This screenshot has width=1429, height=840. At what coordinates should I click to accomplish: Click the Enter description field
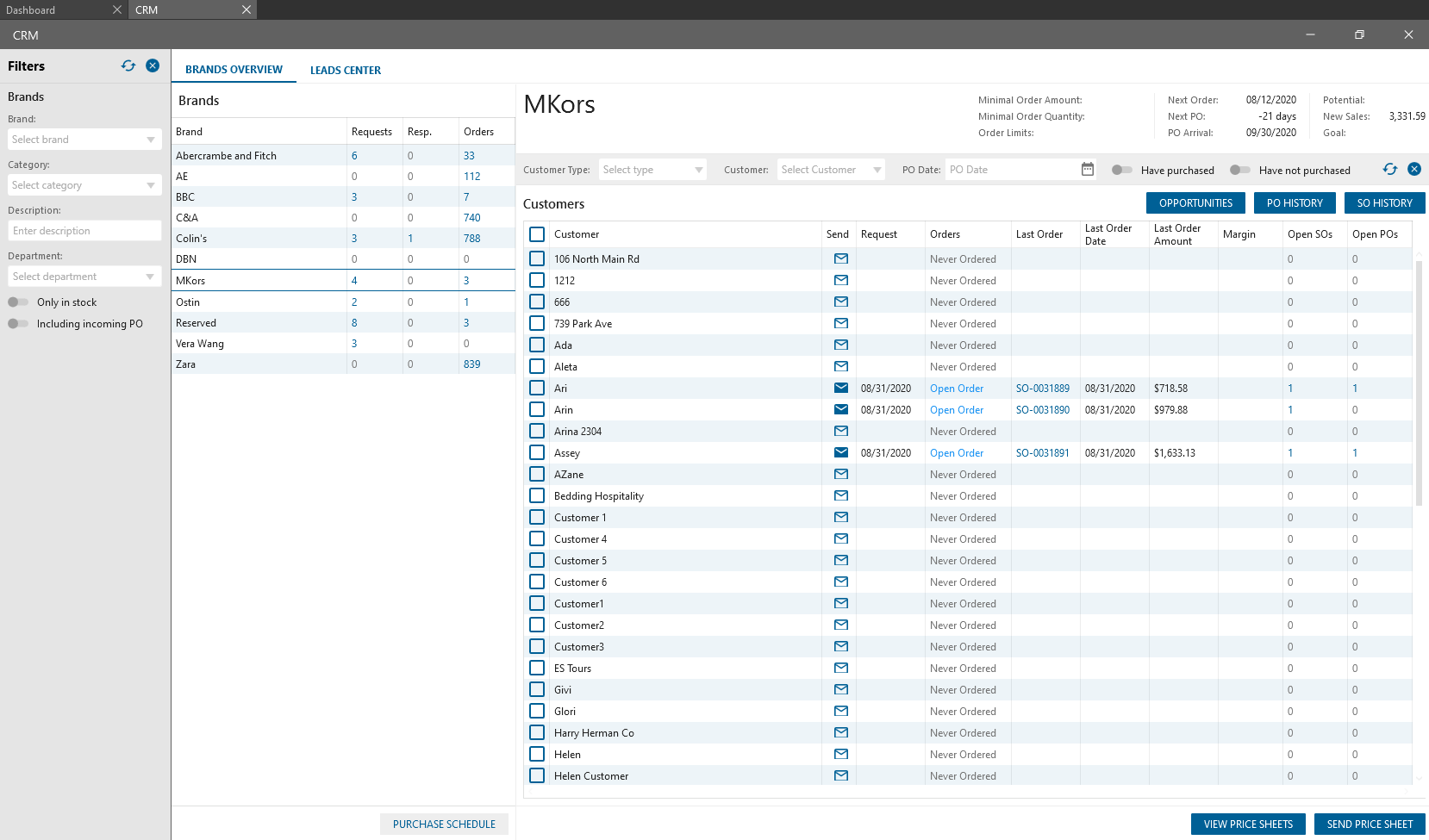84,231
